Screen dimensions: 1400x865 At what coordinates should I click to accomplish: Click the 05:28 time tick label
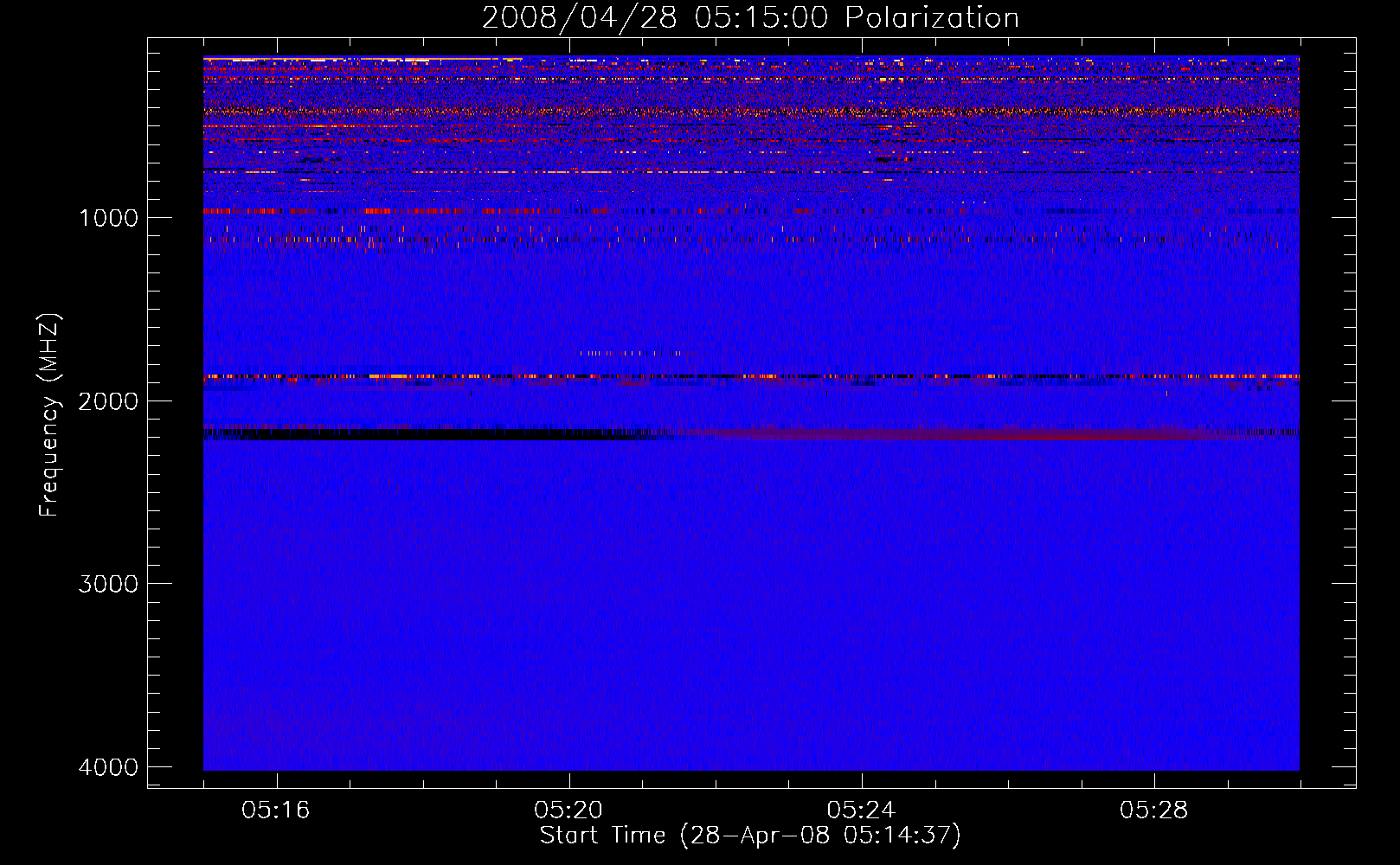click(1153, 811)
